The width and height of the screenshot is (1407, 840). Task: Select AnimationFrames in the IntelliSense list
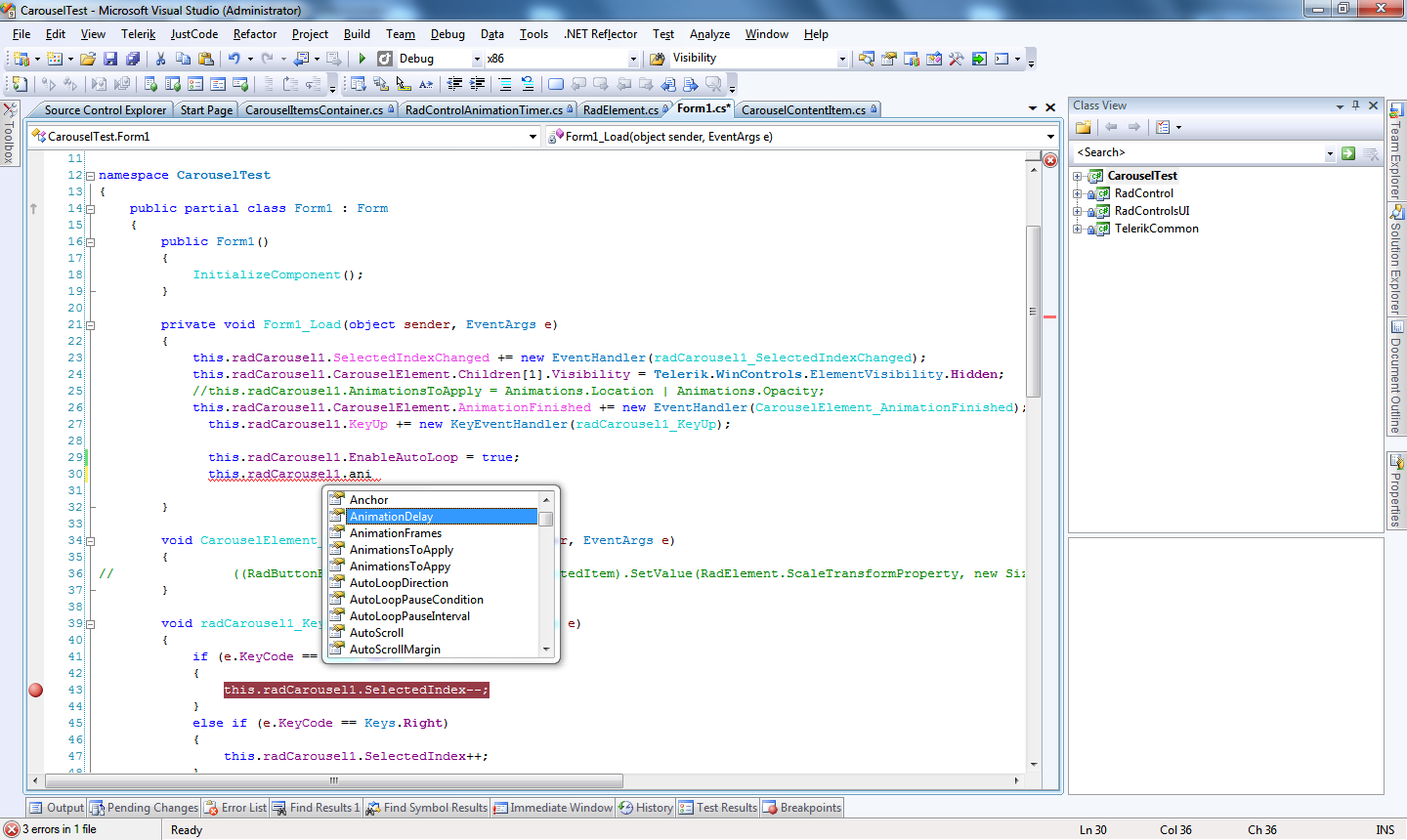(396, 533)
